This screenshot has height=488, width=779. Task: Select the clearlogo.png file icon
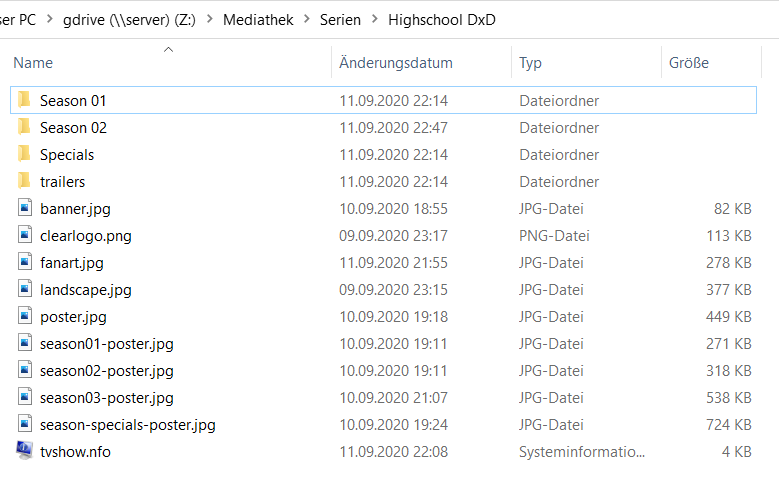tap(24, 235)
